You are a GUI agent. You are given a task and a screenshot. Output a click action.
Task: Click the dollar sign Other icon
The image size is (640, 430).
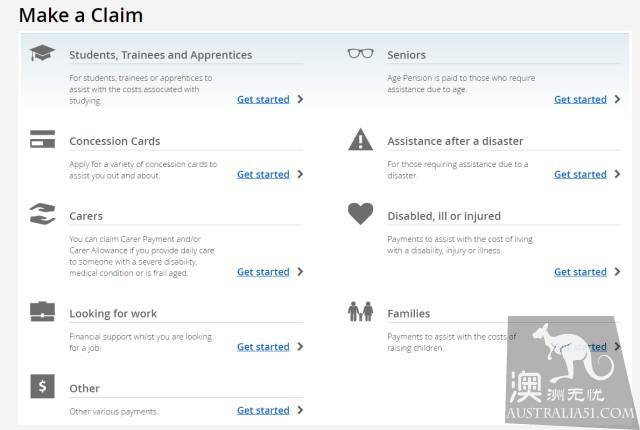click(x=42, y=386)
